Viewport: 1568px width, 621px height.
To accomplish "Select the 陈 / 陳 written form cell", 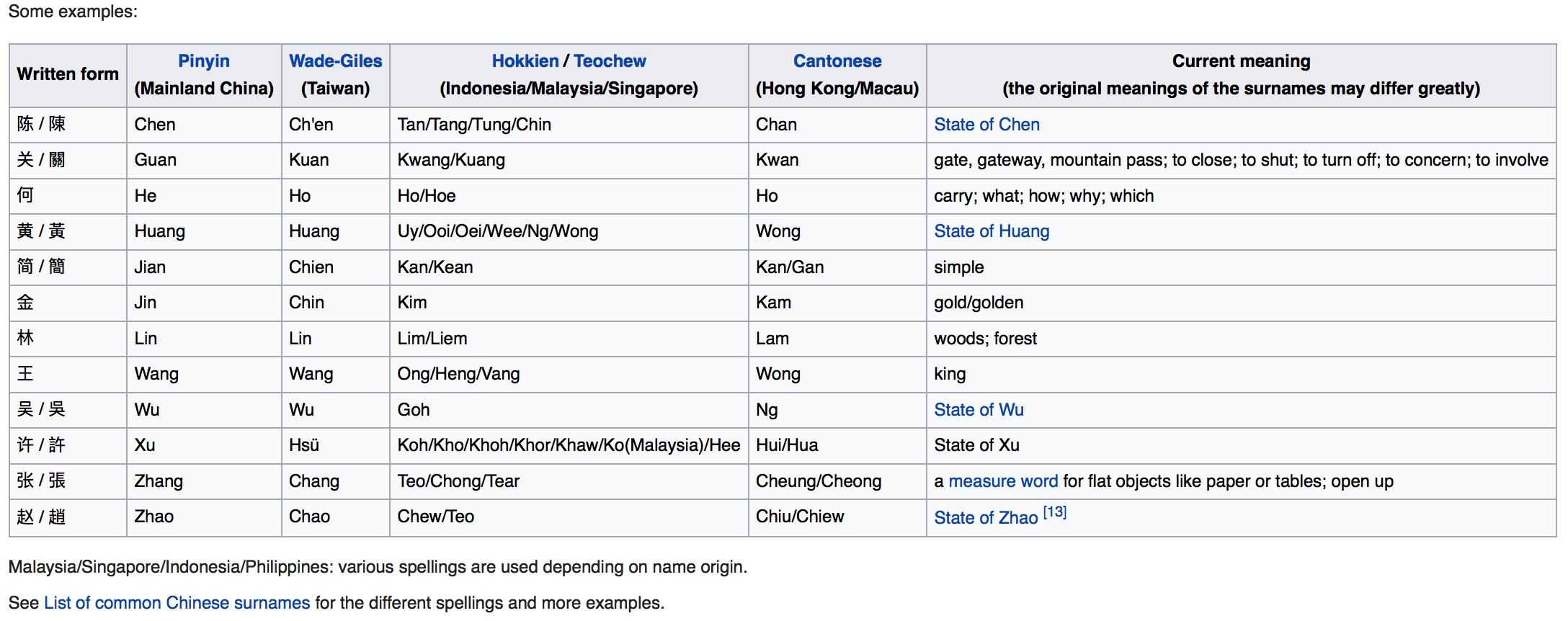I will [42, 125].
